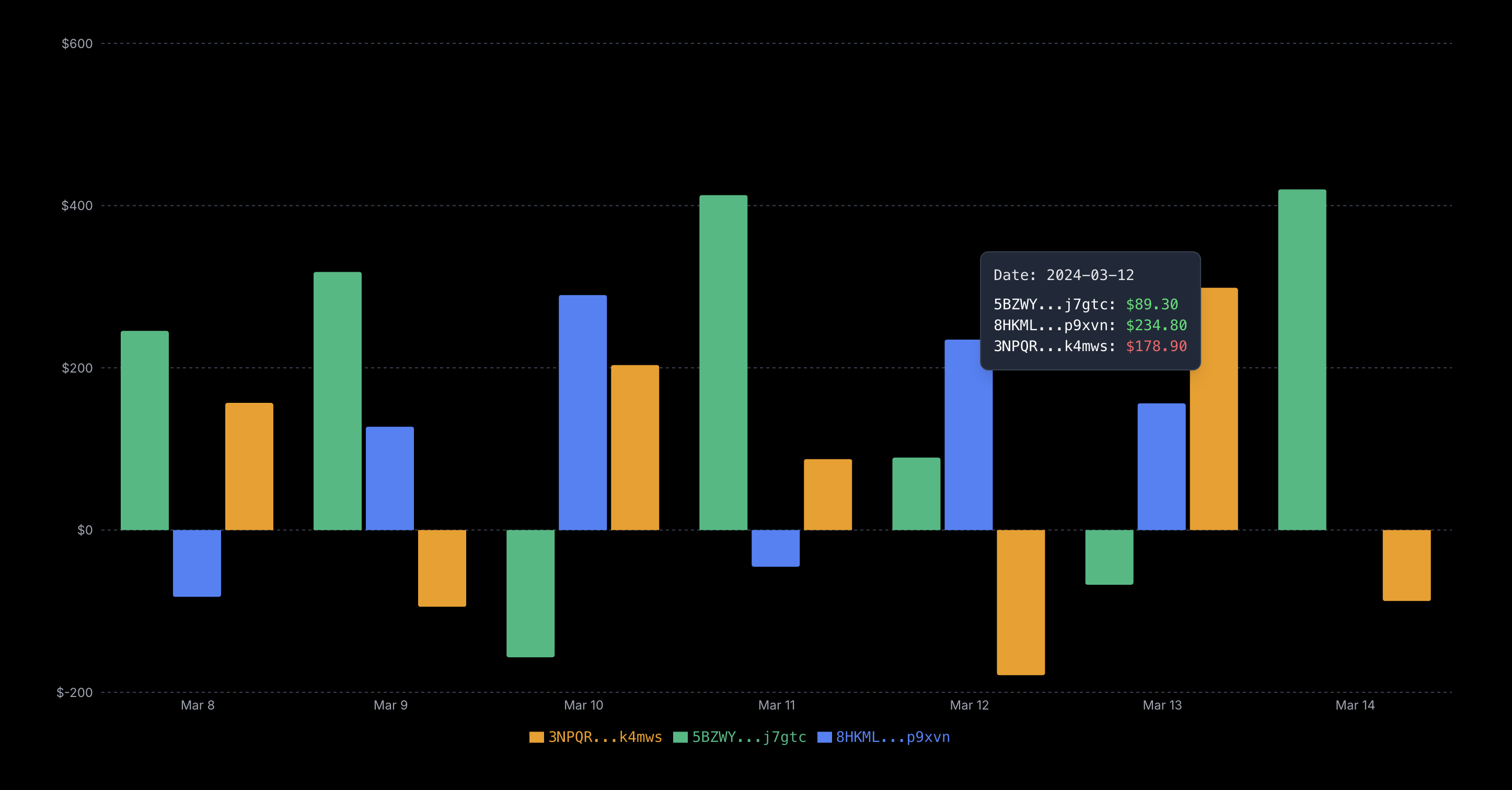Select the negative green Mar 10 bar

click(530, 593)
